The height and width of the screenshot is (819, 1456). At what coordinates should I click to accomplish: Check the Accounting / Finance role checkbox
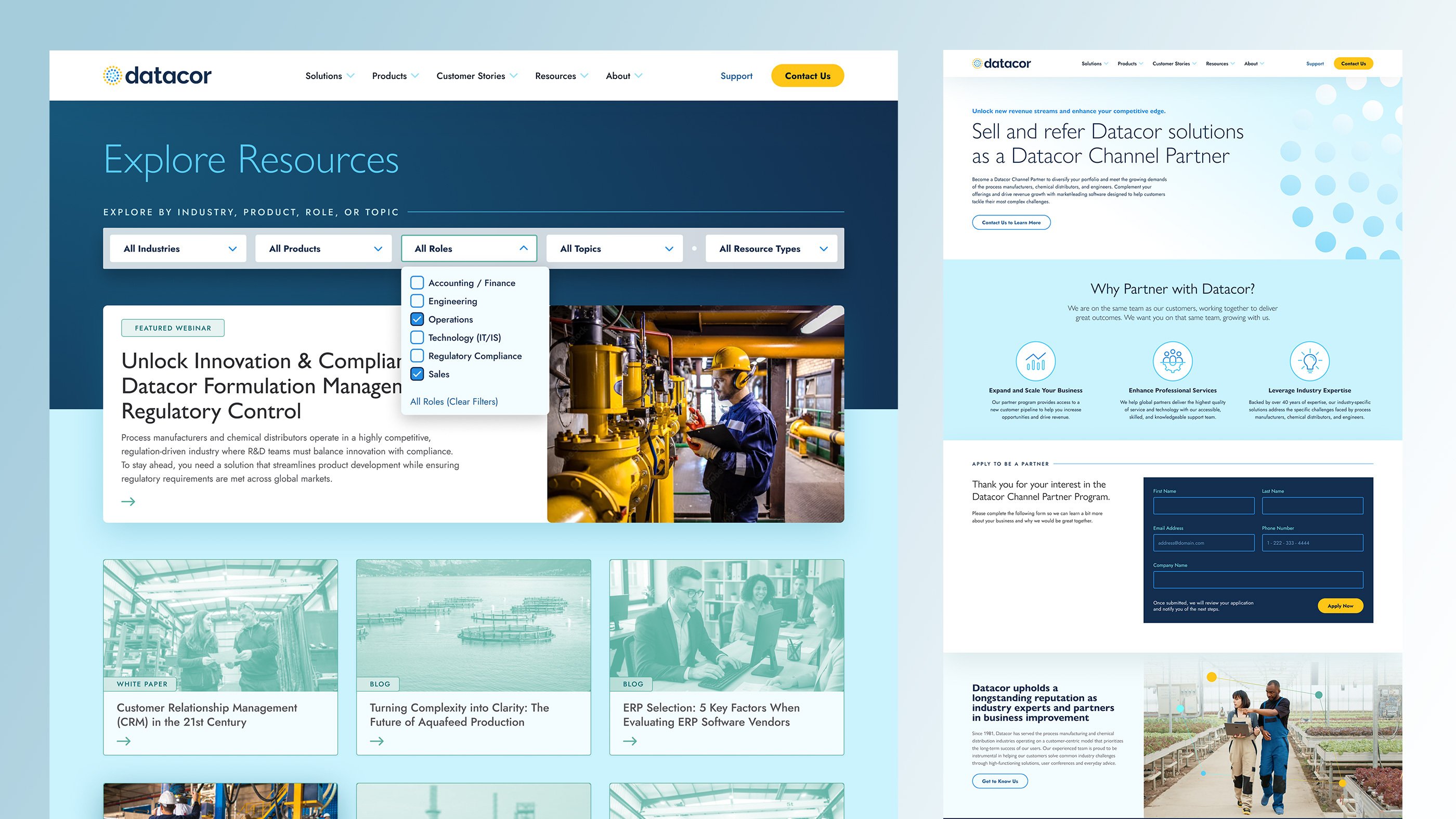[417, 282]
